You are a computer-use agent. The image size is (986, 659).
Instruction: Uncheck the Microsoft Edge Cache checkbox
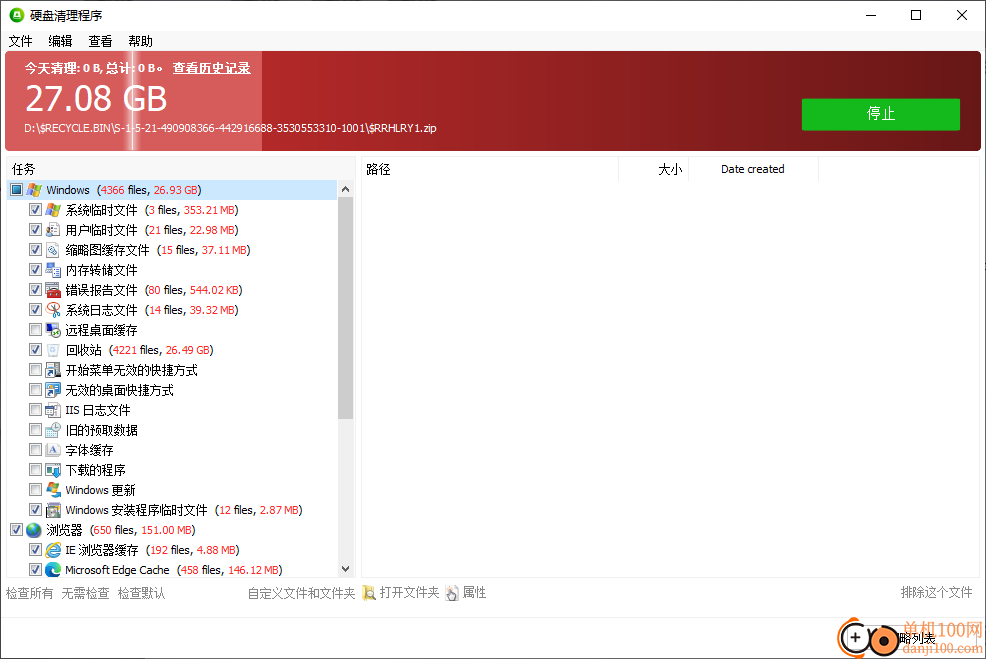point(35,570)
